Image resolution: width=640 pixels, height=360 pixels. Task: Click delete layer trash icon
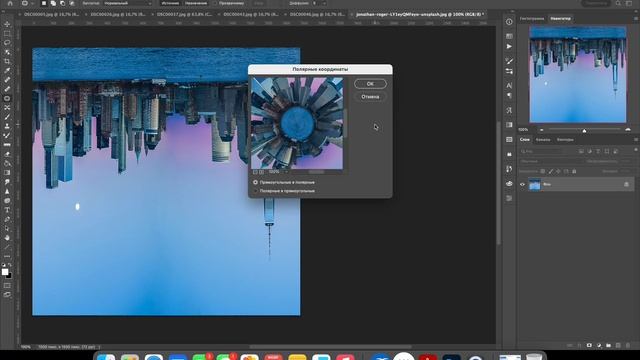[628, 345]
